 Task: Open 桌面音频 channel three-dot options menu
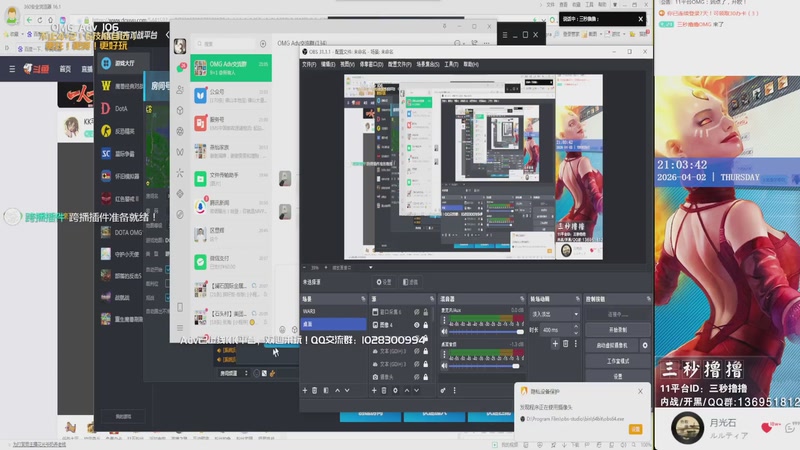444,354
